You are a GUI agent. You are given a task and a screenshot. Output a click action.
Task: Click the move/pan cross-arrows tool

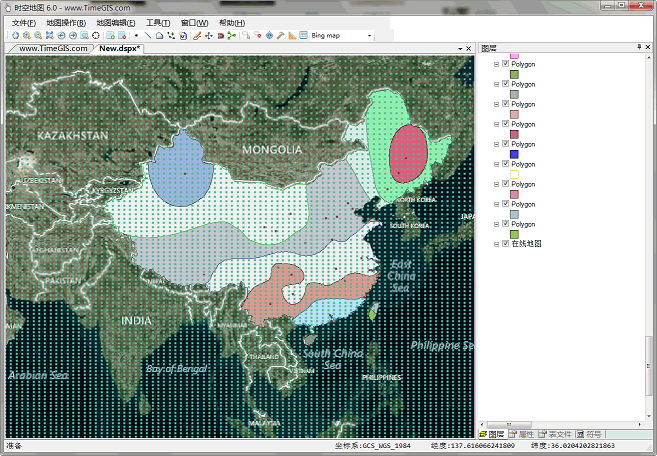[x=208, y=35]
